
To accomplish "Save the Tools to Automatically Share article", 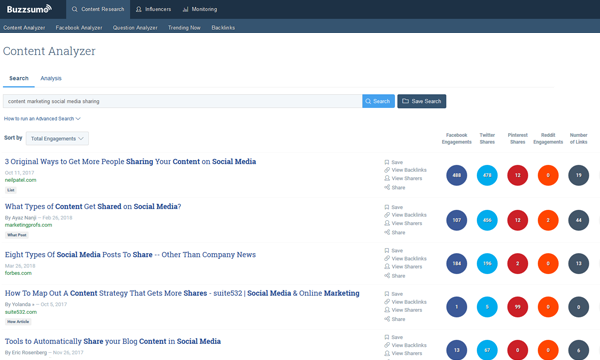I will [x=394, y=337].
